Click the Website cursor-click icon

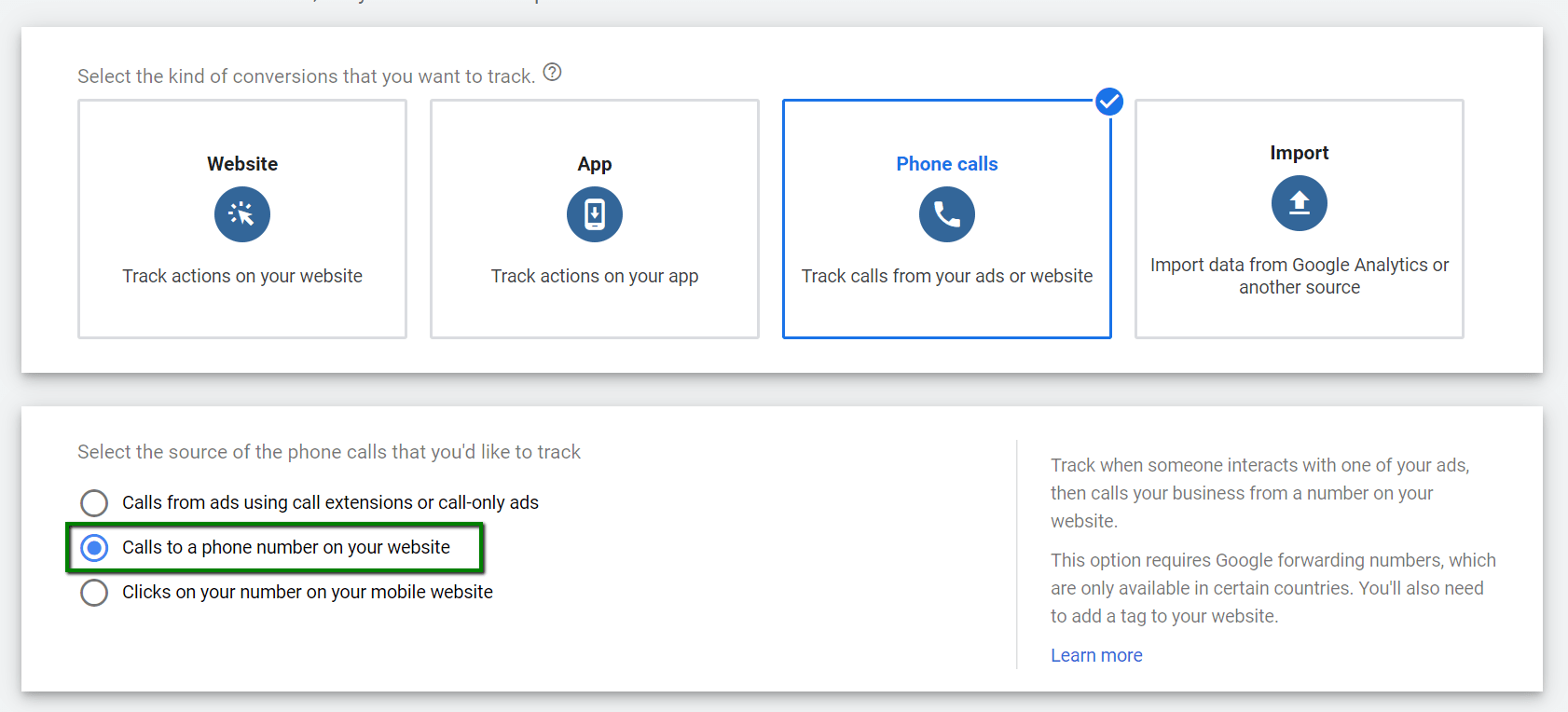point(242,214)
